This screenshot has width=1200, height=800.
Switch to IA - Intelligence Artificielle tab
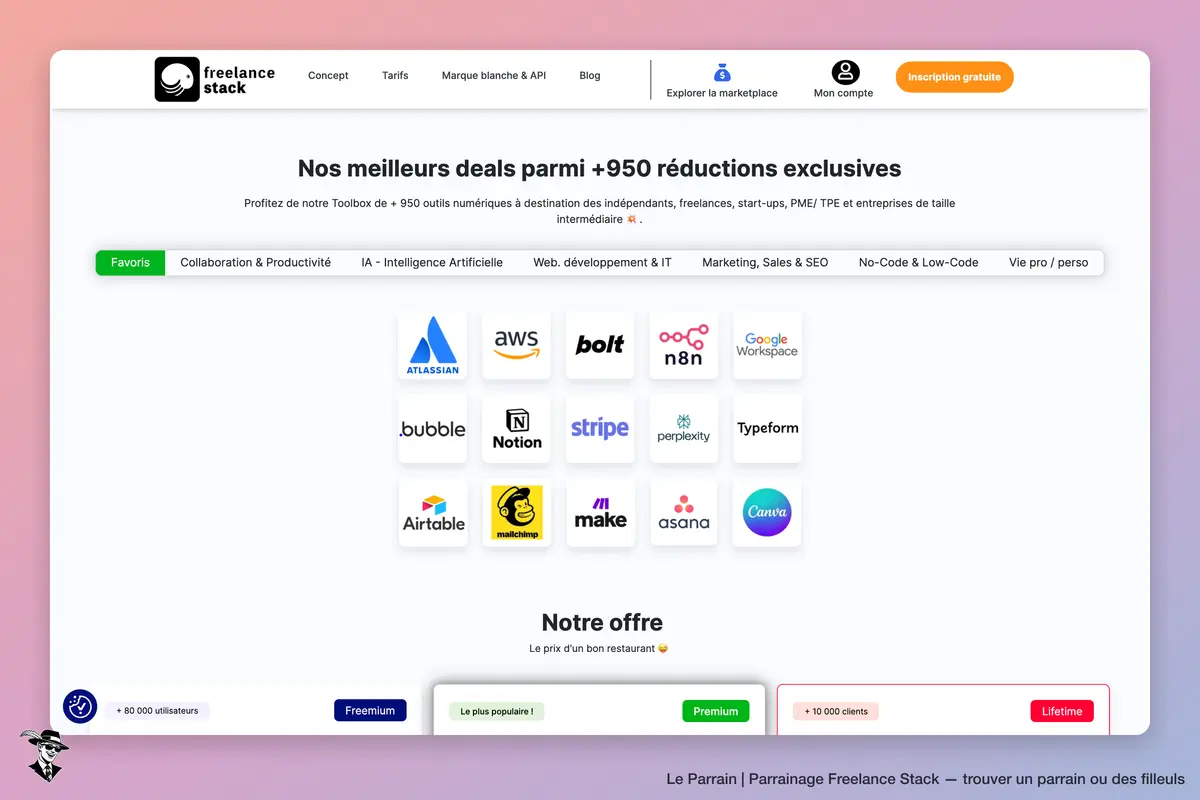432,263
